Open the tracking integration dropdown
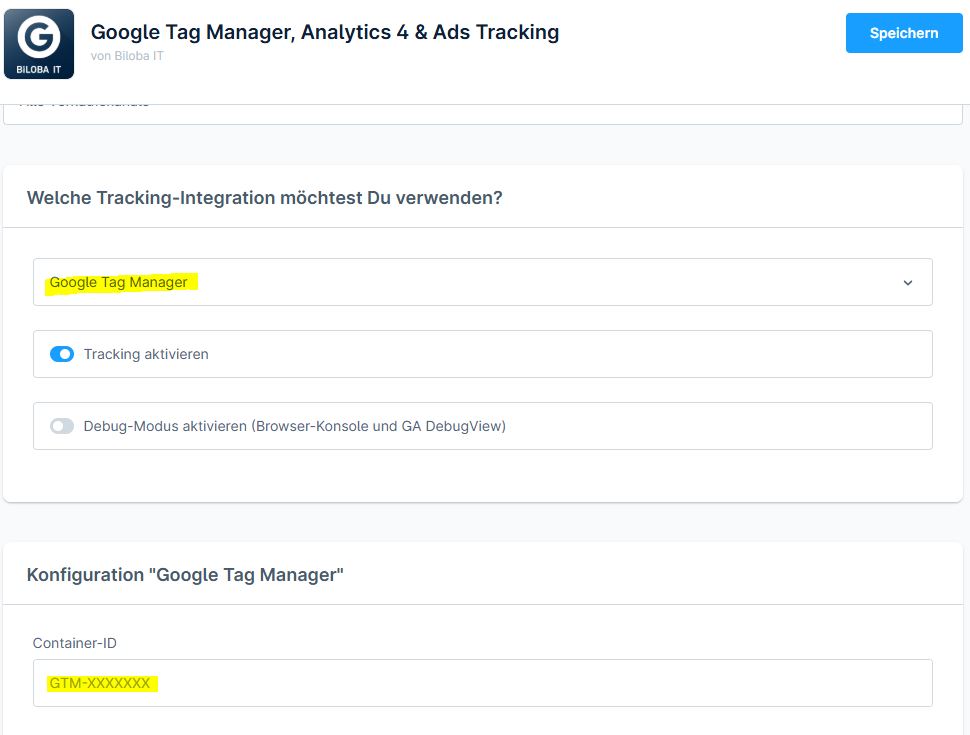Image resolution: width=970 pixels, height=735 pixels. (483, 282)
